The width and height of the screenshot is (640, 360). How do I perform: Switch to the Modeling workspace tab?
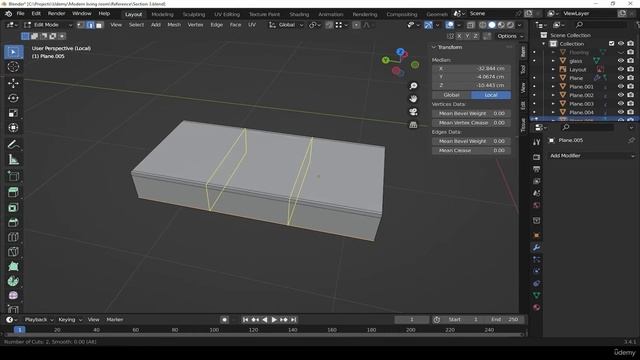click(x=162, y=14)
